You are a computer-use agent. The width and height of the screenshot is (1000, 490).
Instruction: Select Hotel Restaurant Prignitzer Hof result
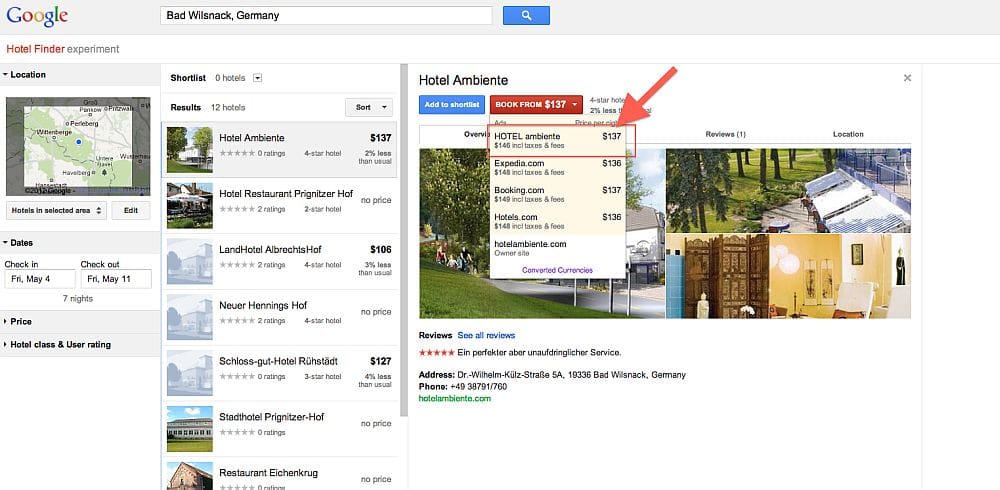pyautogui.click(x=279, y=205)
